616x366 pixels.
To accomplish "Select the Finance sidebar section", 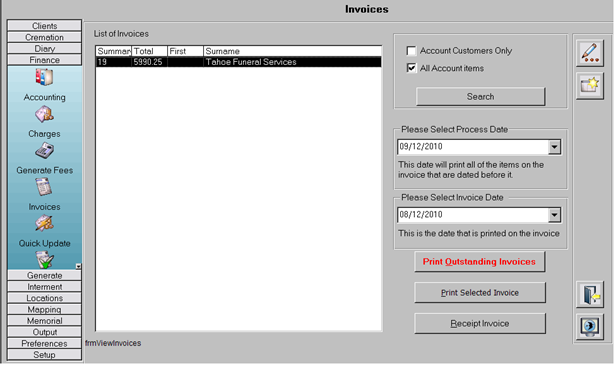I will point(44,60).
